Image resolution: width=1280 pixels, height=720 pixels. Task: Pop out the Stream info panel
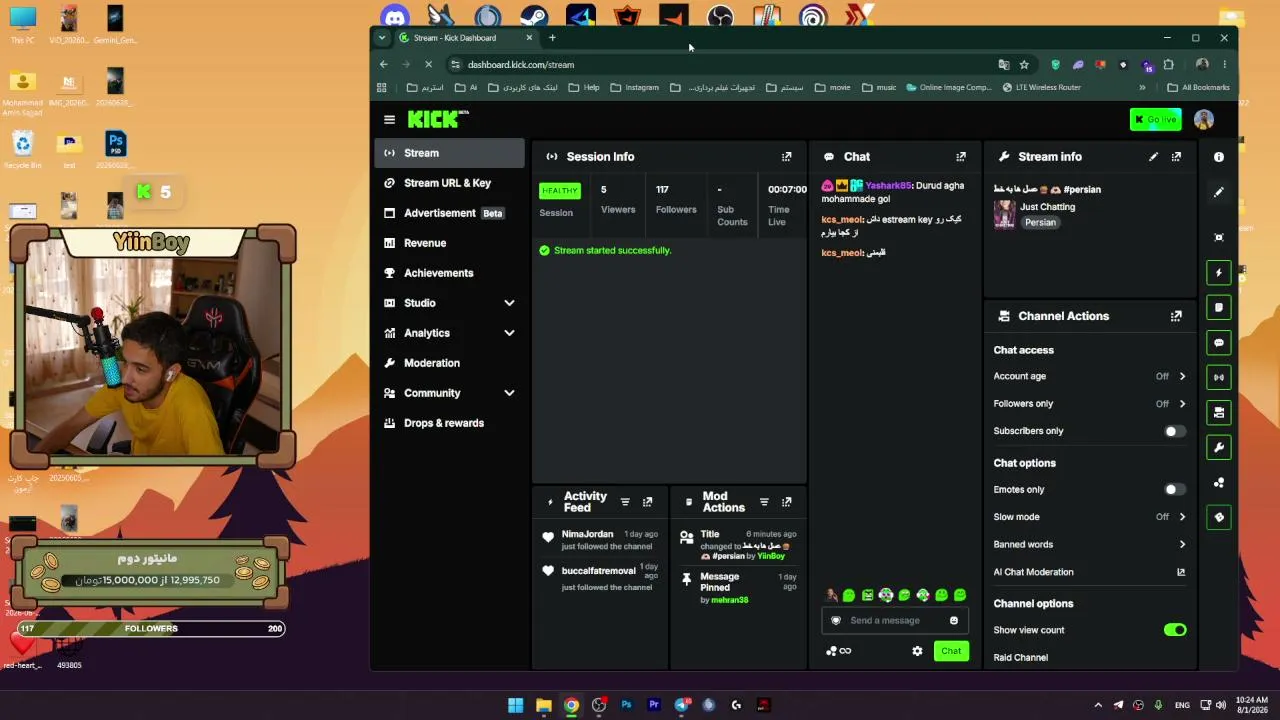coord(1176,157)
